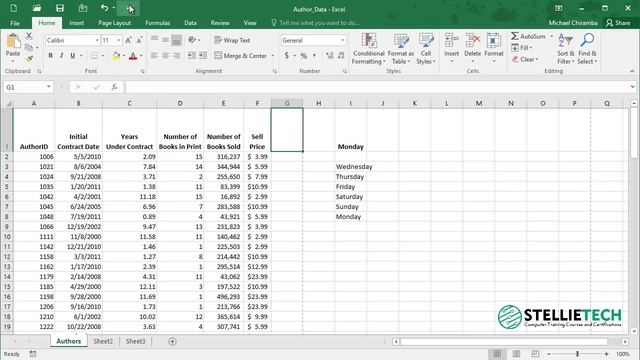
Task: Increase font size with the larger A
Action: 128,40
